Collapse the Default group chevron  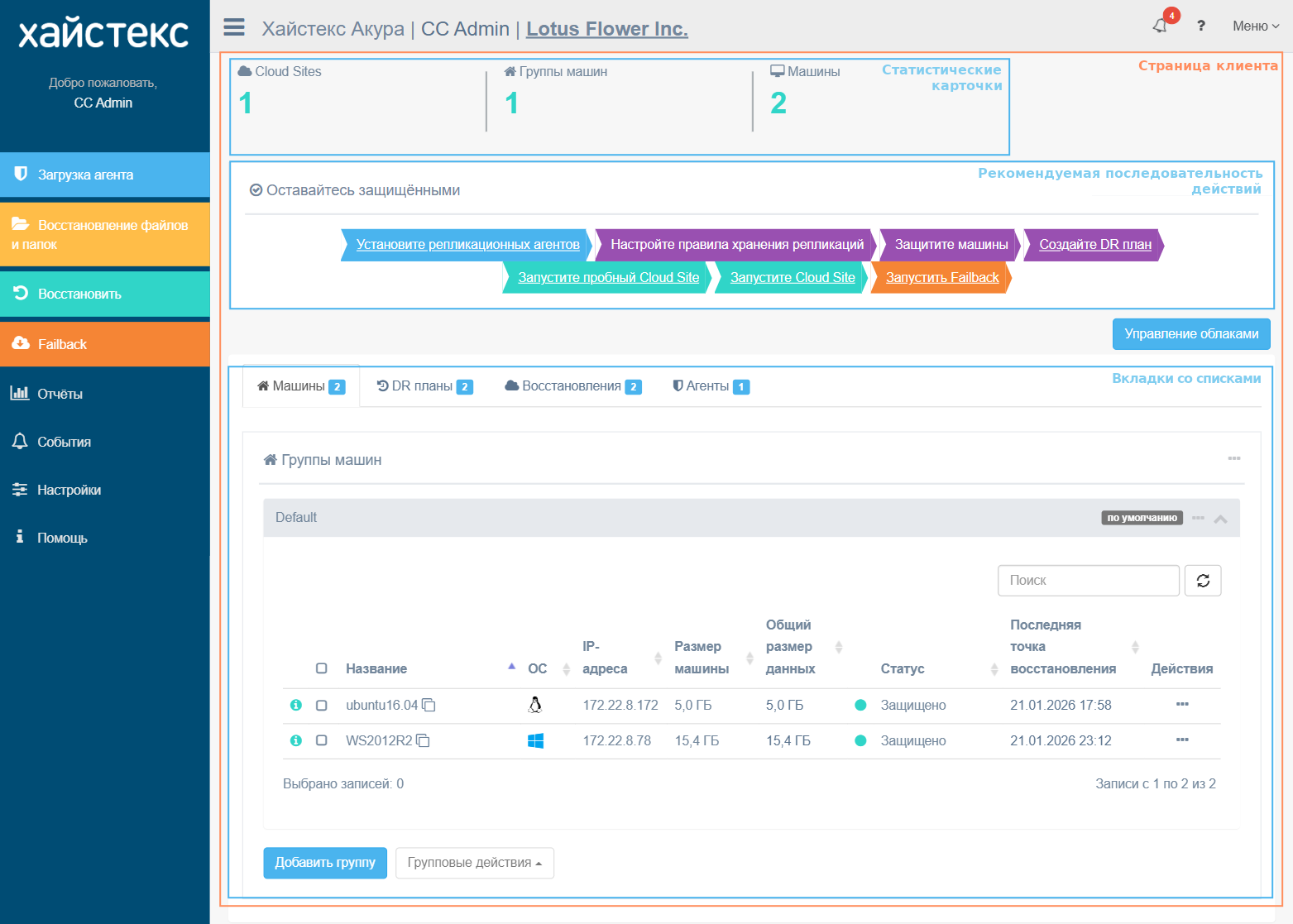click(1220, 519)
